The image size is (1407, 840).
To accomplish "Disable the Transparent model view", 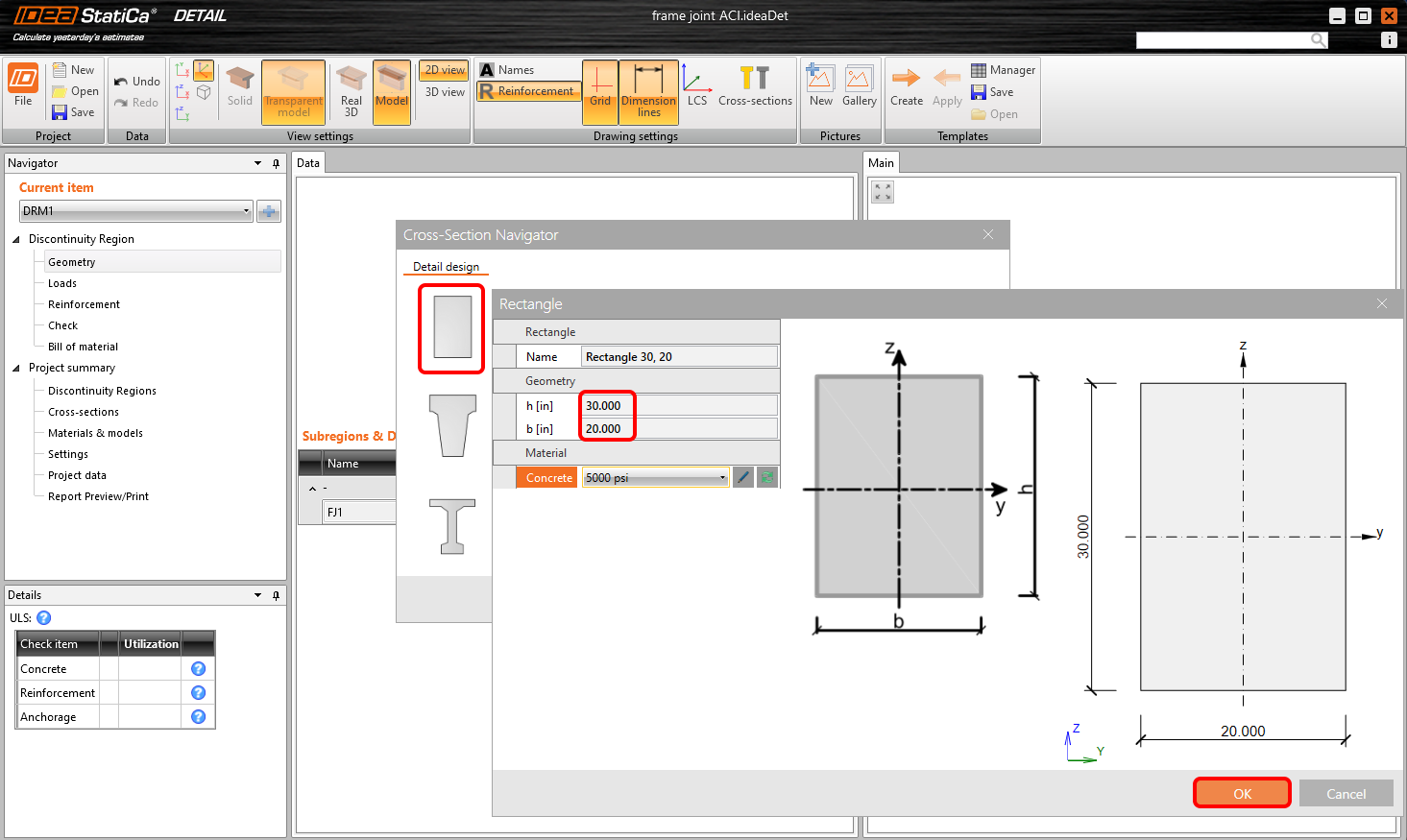I will click(293, 91).
